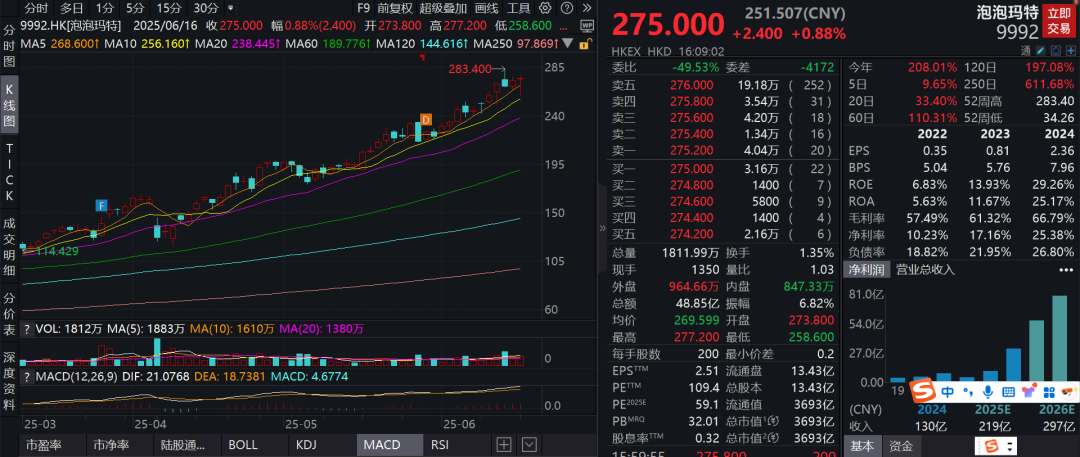
Task: Add stock to watchlist plus icon
Action: point(1070,52)
